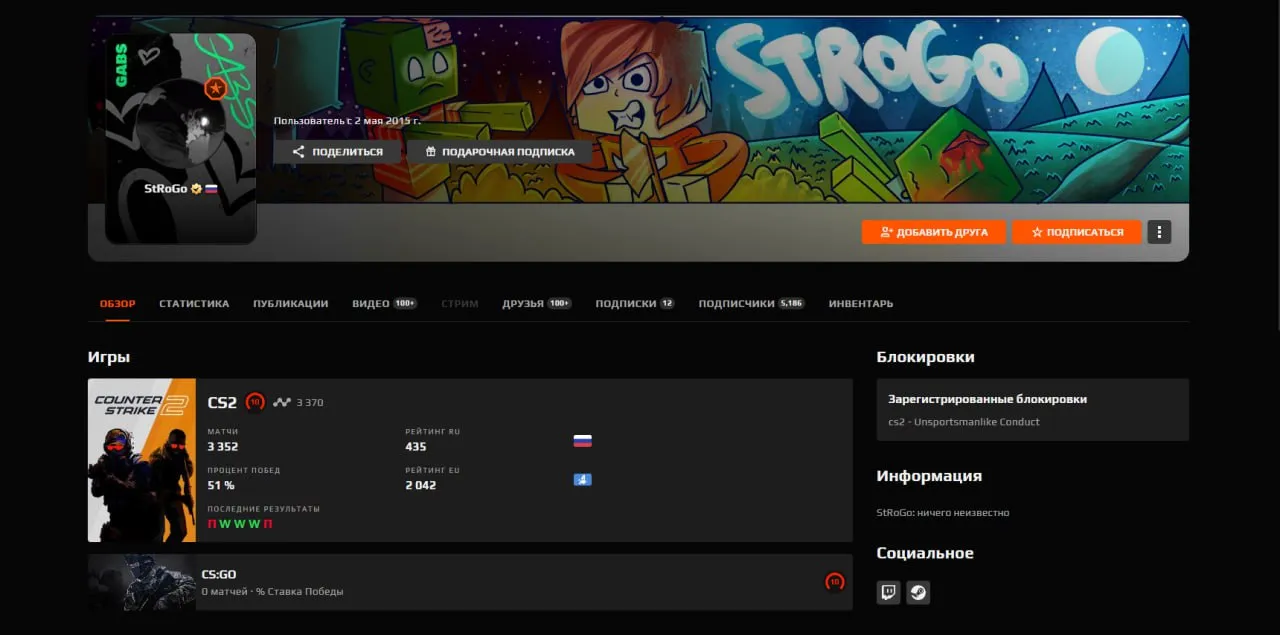Screen dimensions: 1280x635
Task: Click the CS:GO level 10 skill badge
Action: (834, 582)
